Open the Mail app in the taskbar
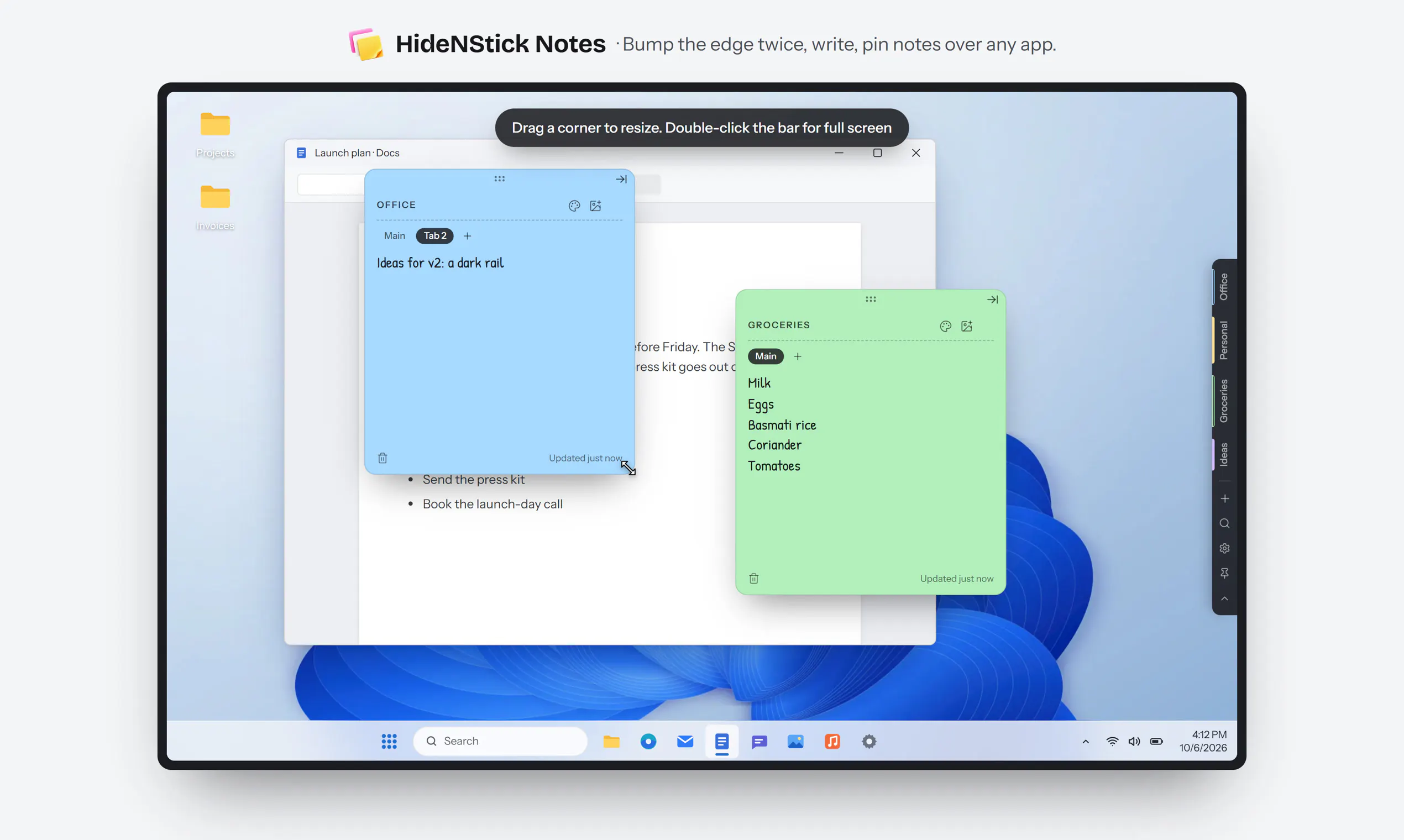 click(x=685, y=741)
